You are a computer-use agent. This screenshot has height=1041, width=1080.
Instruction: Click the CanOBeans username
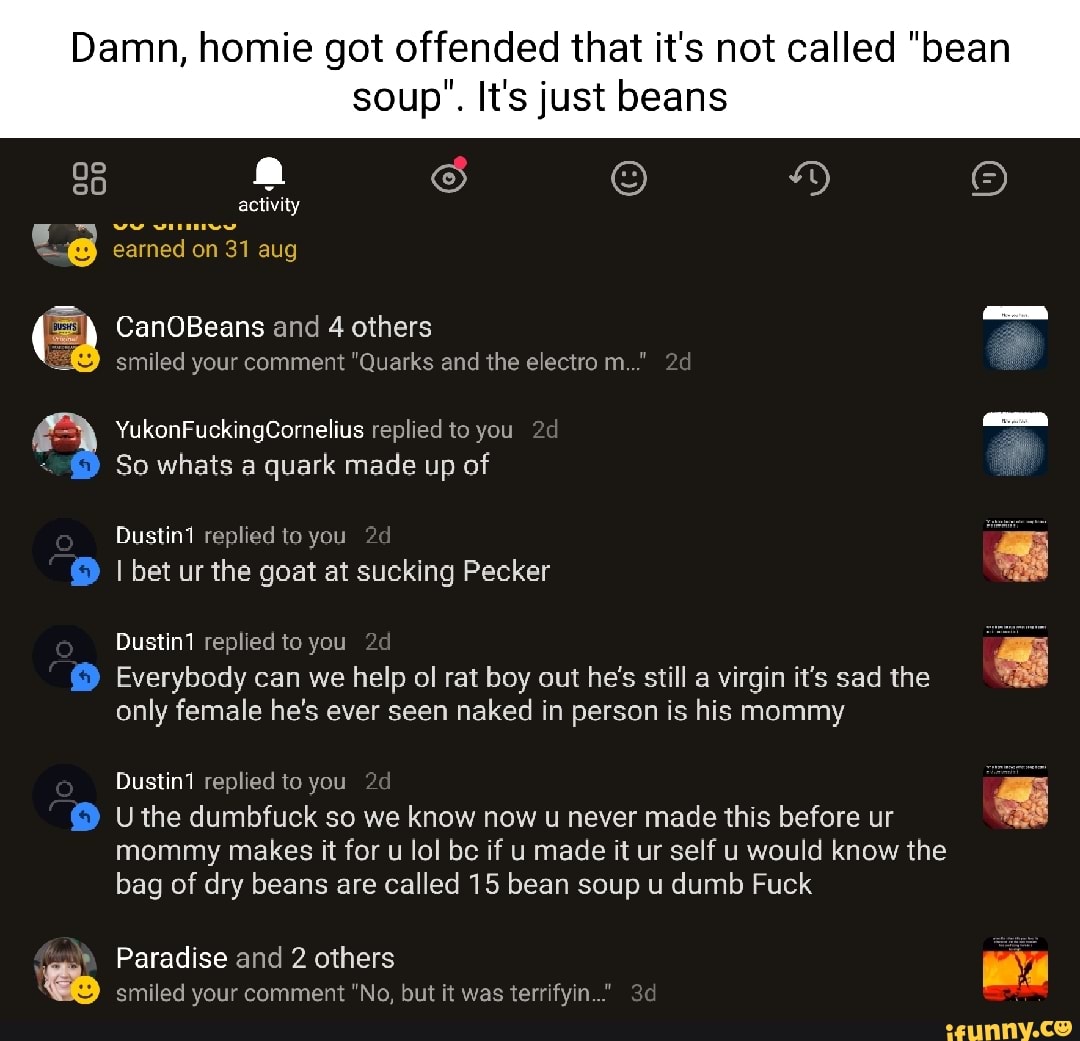click(190, 327)
